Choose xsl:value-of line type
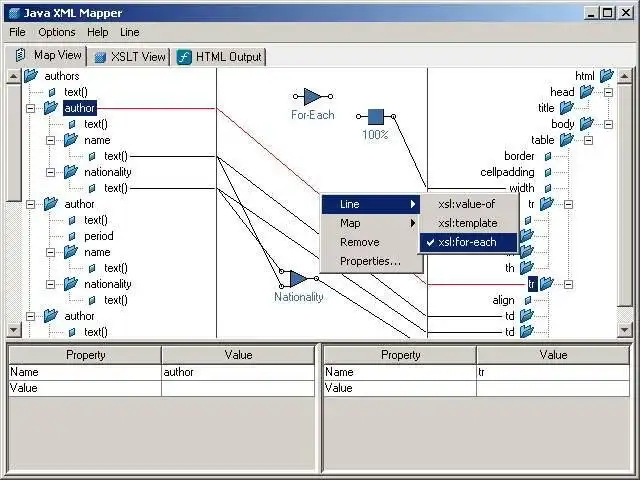Image resolution: width=640 pixels, height=480 pixels. pyautogui.click(x=468, y=204)
